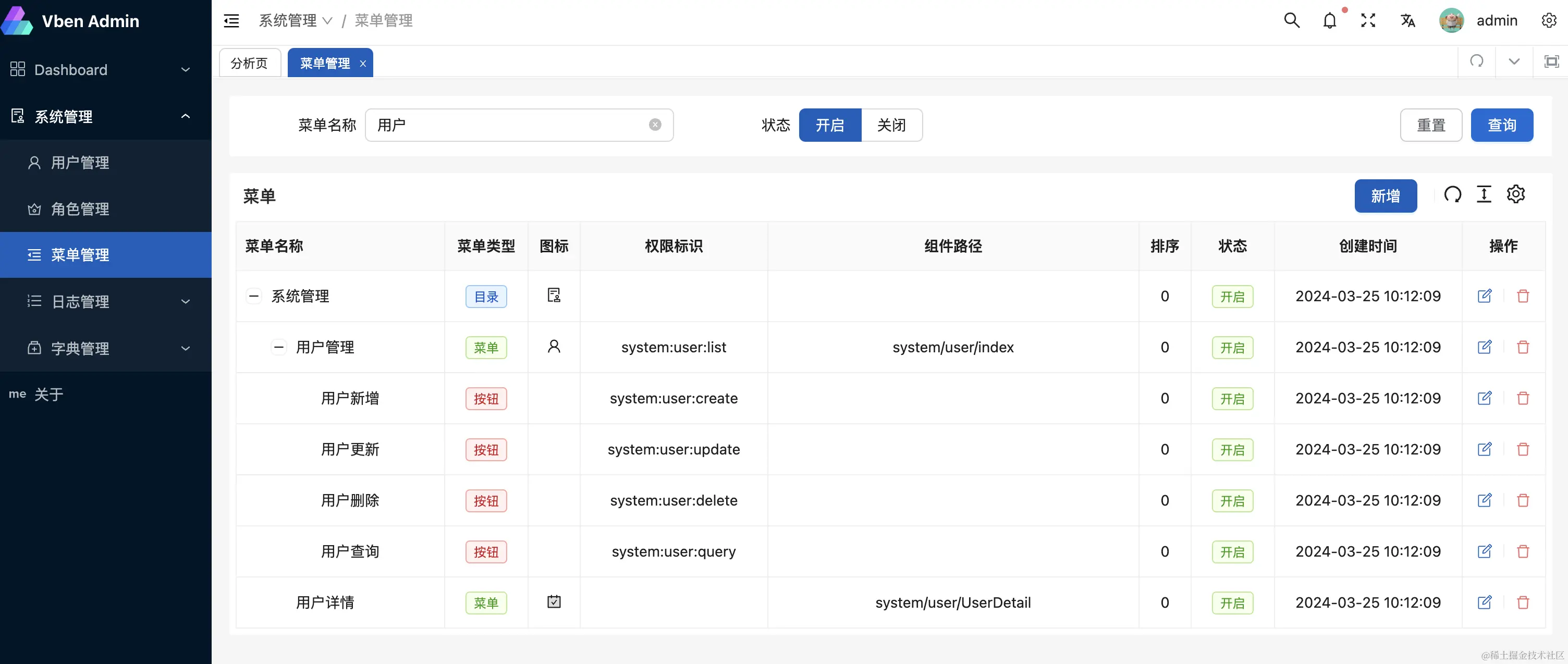Screen dimensions: 1568x664
Task: Delete the 用户详情 row with trash icon
Action: [x=1523, y=602]
